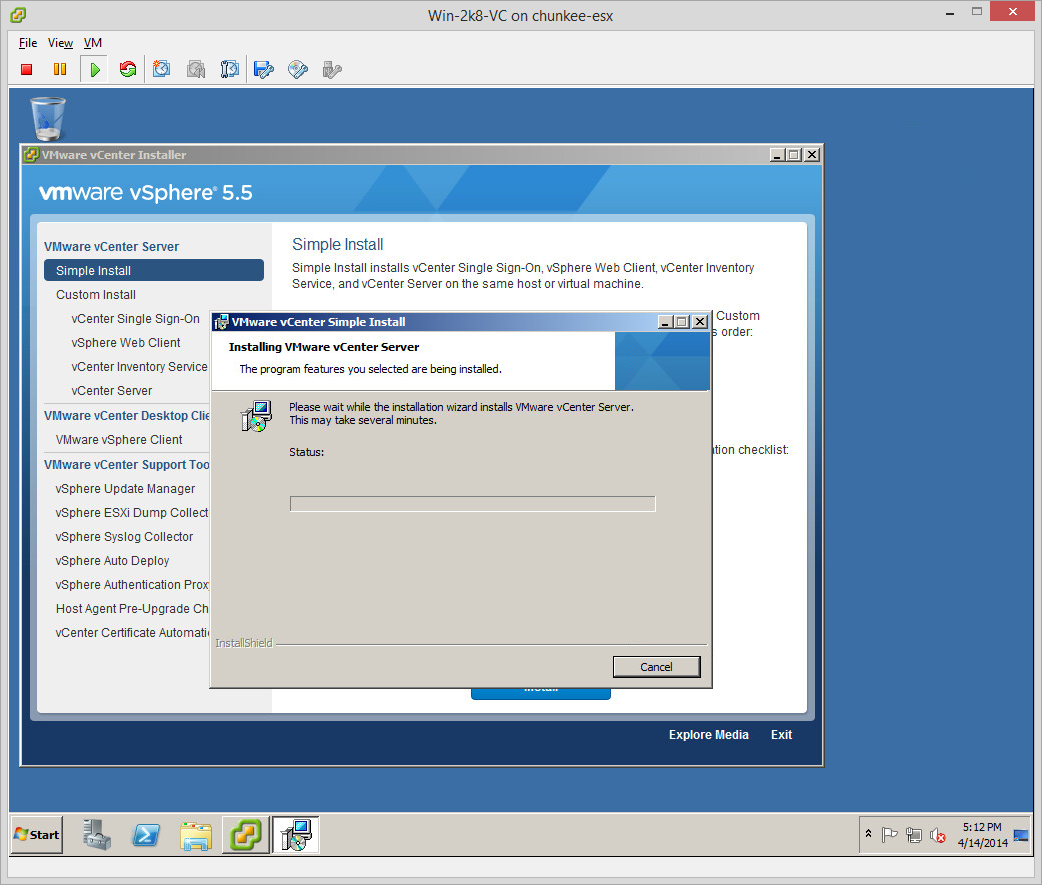This screenshot has height=885, width=1042.
Task: Open the File menu
Action: (x=28, y=43)
